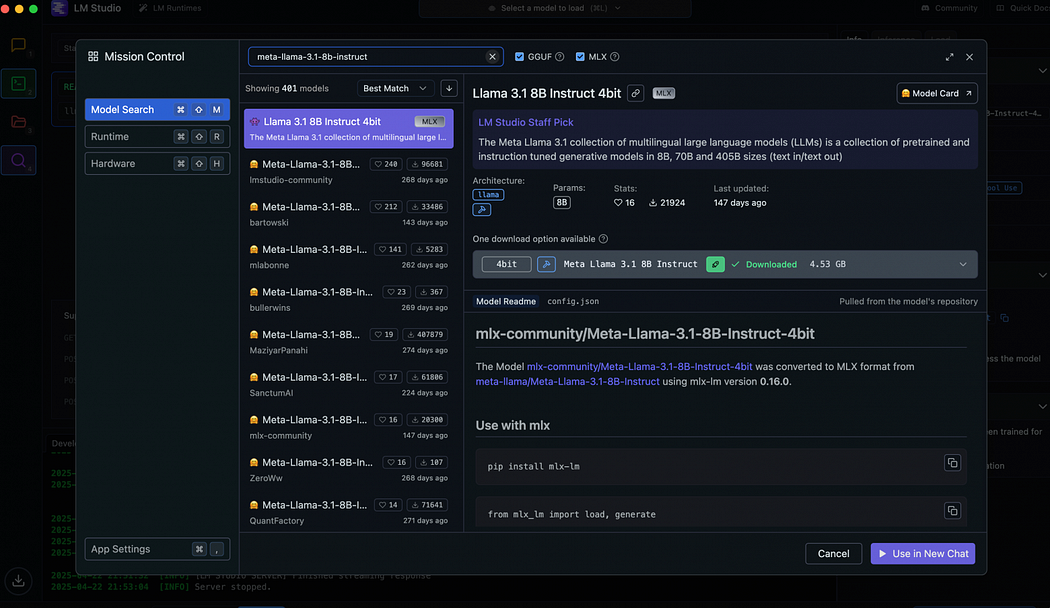Screen dimensions: 1050x608
Task: Select the bullerwins model result
Action: click(348, 299)
